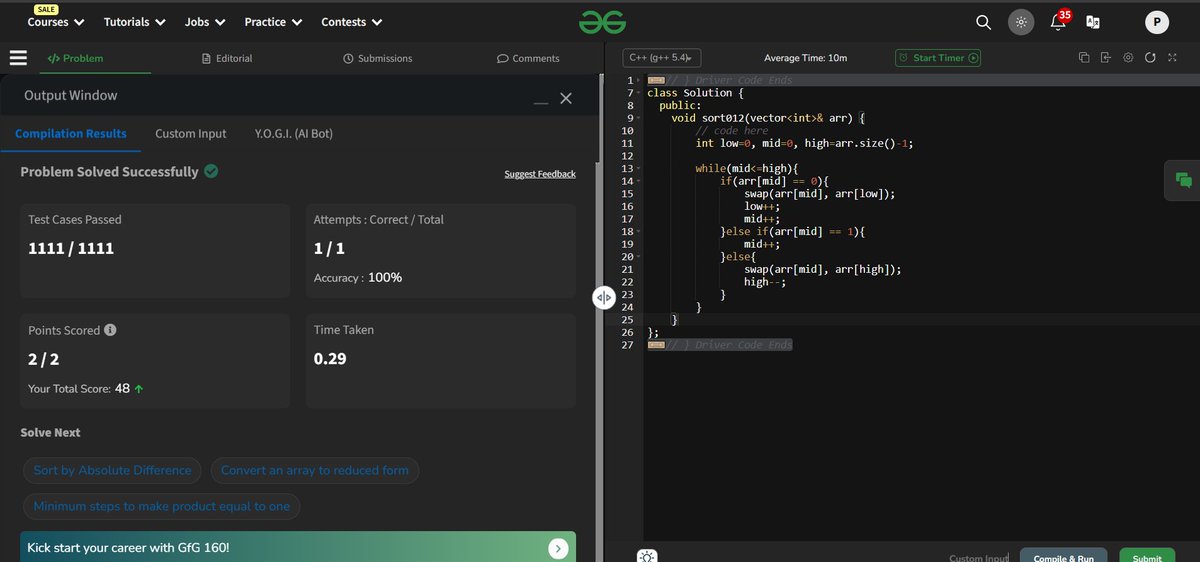The height and width of the screenshot is (562, 1200).
Task: Click the Start Timer button
Action: [938, 58]
